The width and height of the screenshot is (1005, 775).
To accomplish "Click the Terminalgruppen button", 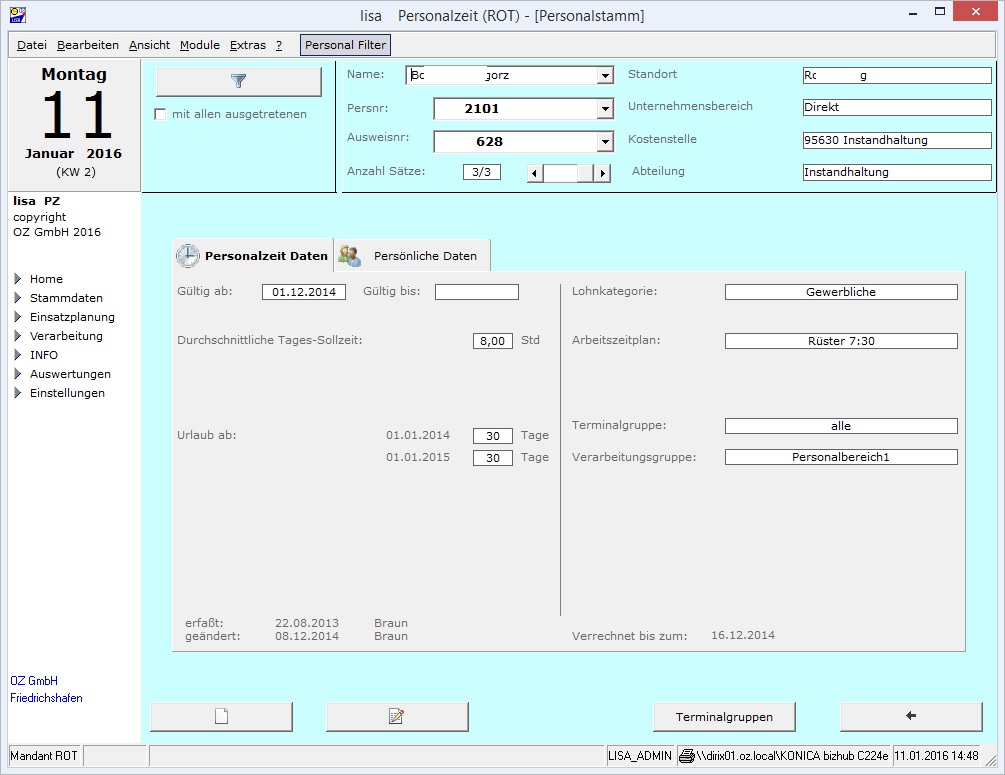I will click(x=724, y=717).
